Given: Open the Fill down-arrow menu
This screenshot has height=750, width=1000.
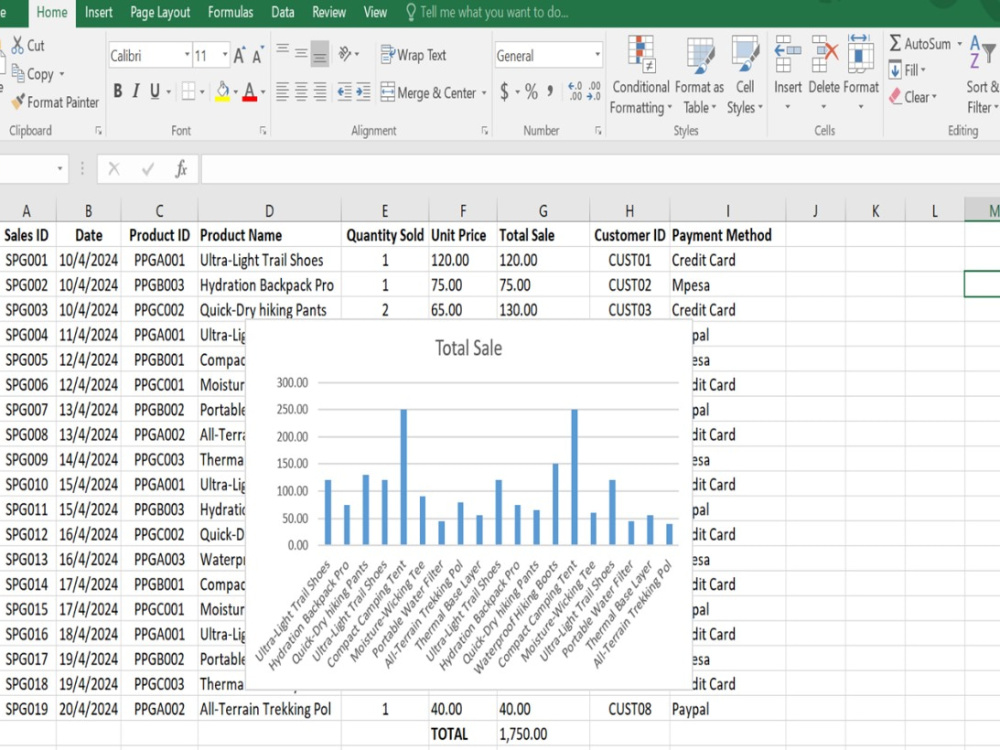Looking at the screenshot, I should tap(907, 70).
